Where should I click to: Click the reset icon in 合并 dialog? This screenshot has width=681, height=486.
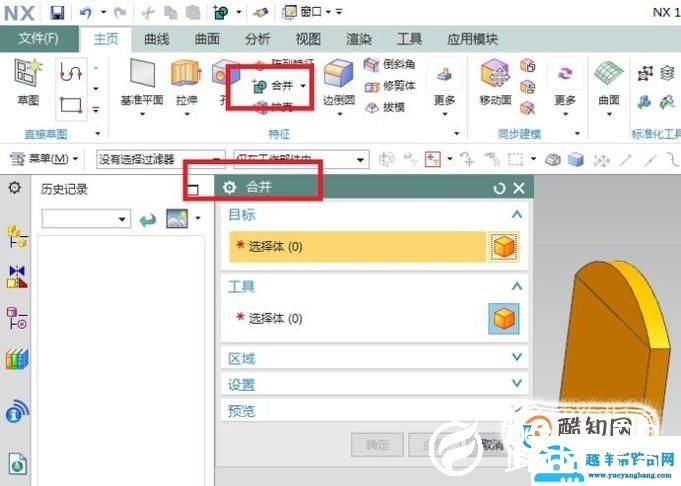(x=499, y=188)
